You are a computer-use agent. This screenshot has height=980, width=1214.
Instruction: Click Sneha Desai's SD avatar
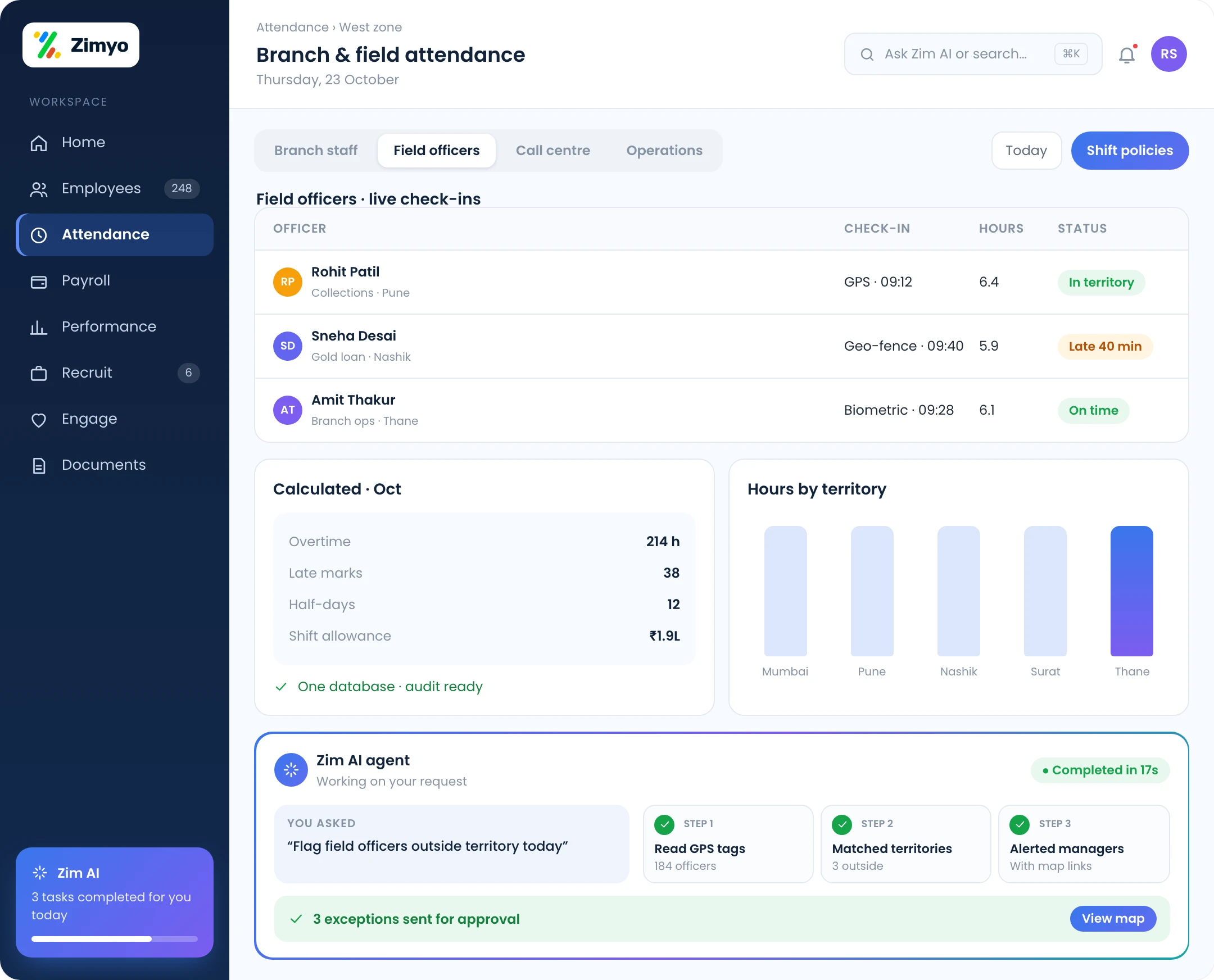(287, 346)
